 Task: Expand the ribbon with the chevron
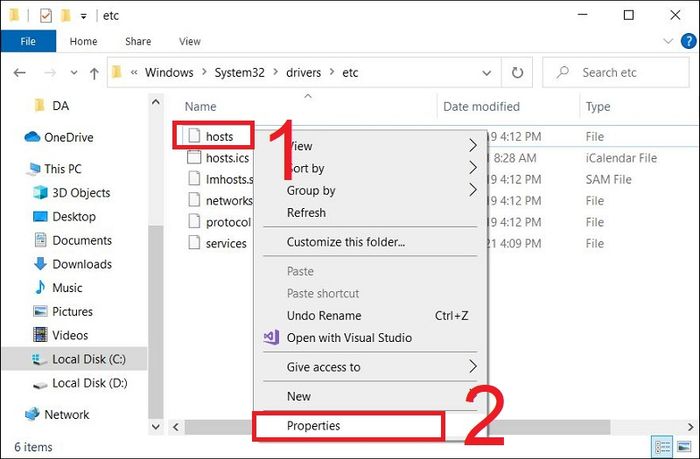[x=668, y=42]
